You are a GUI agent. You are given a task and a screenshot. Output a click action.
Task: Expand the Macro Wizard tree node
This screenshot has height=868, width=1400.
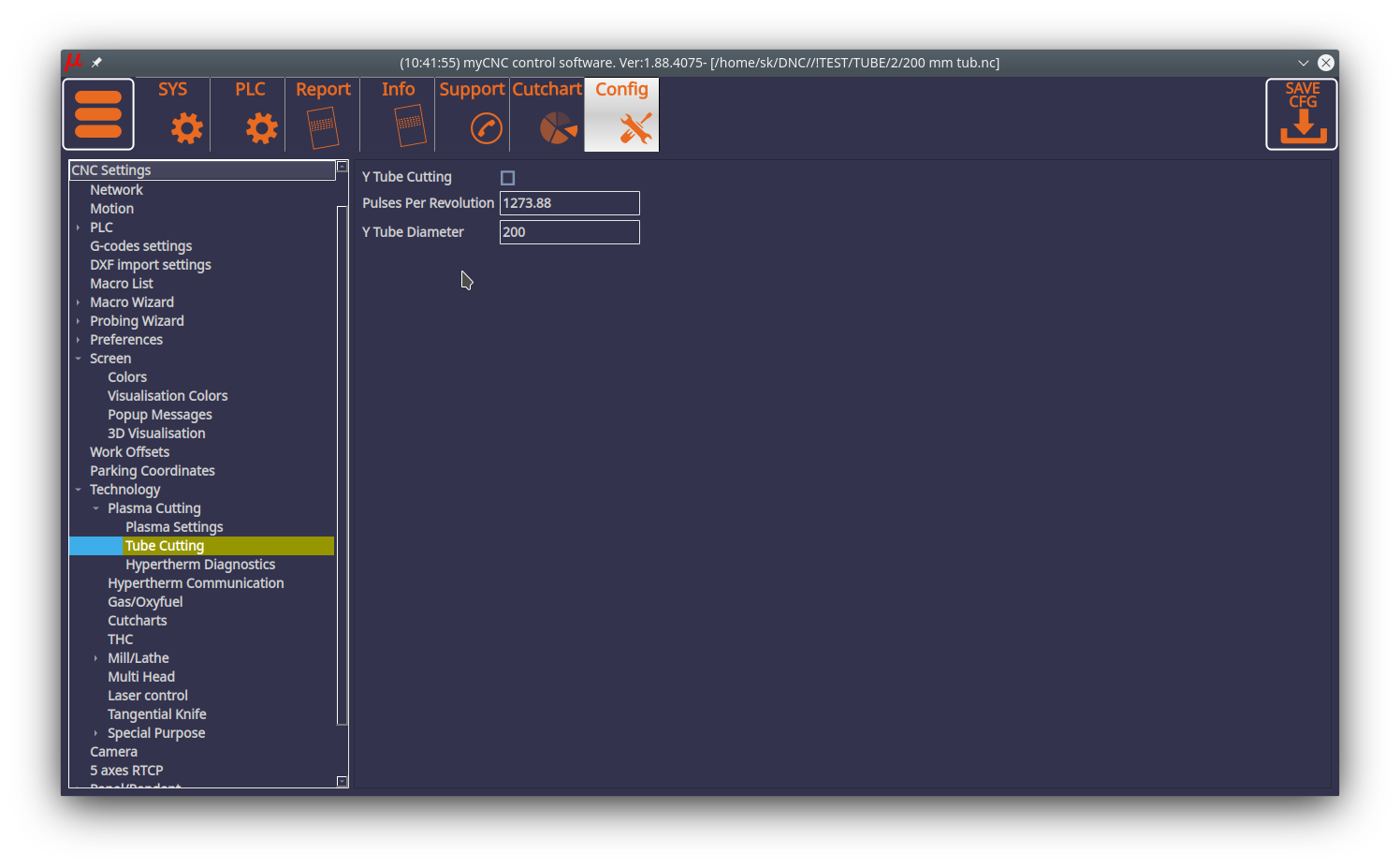point(79,302)
